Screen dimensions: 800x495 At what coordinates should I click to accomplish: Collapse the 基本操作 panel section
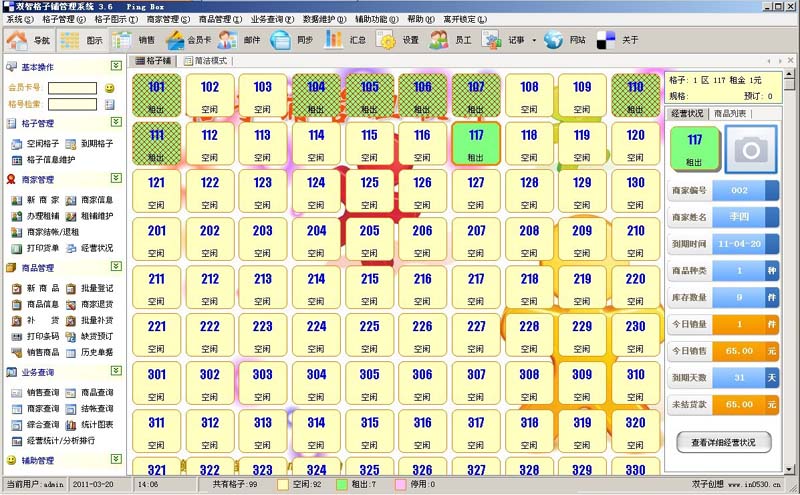[116, 66]
